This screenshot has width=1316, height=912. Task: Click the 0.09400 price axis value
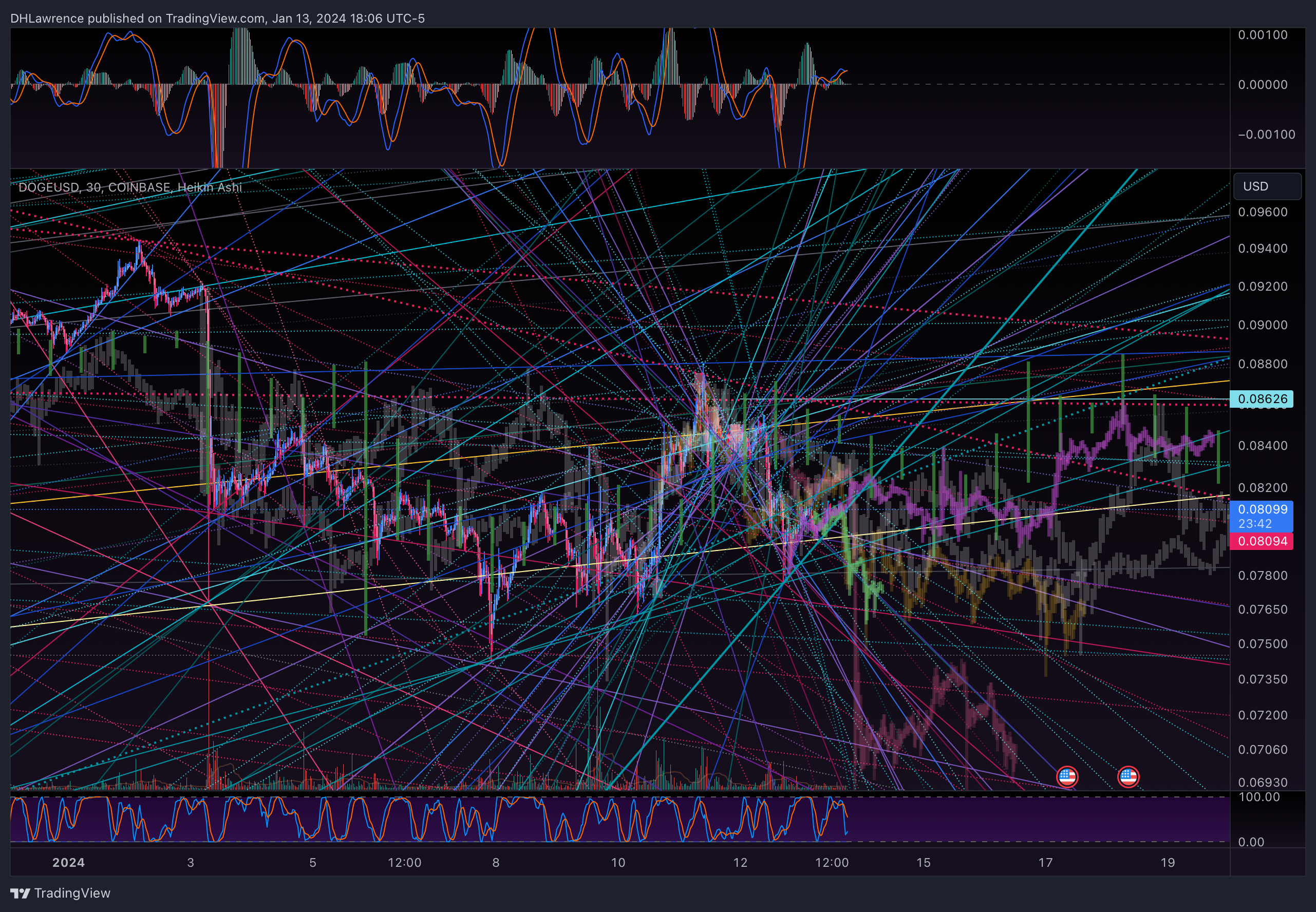click(x=1263, y=249)
